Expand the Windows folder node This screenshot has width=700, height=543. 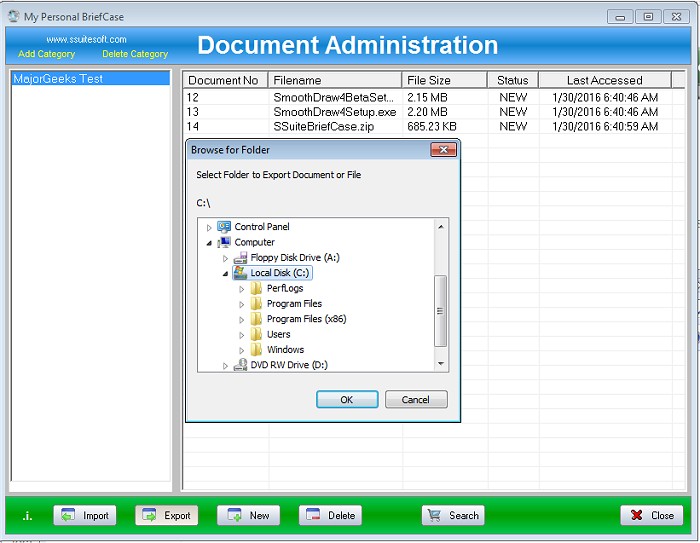point(242,351)
